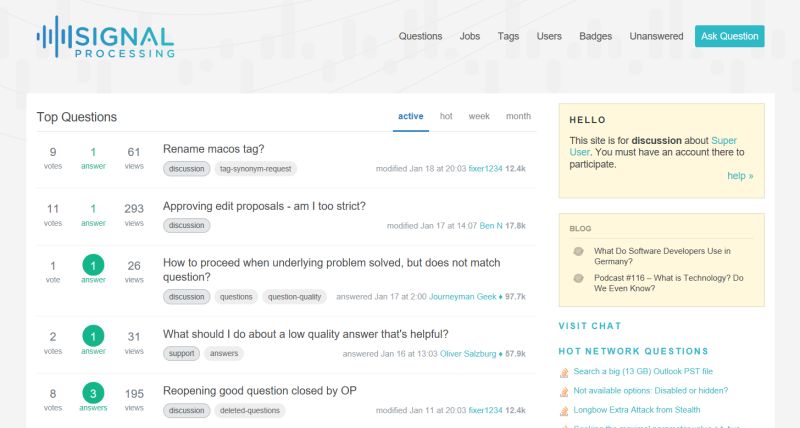The height and width of the screenshot is (428, 800).
Task: Open question 'Rename macos tag?'
Action: pyautogui.click(x=214, y=149)
